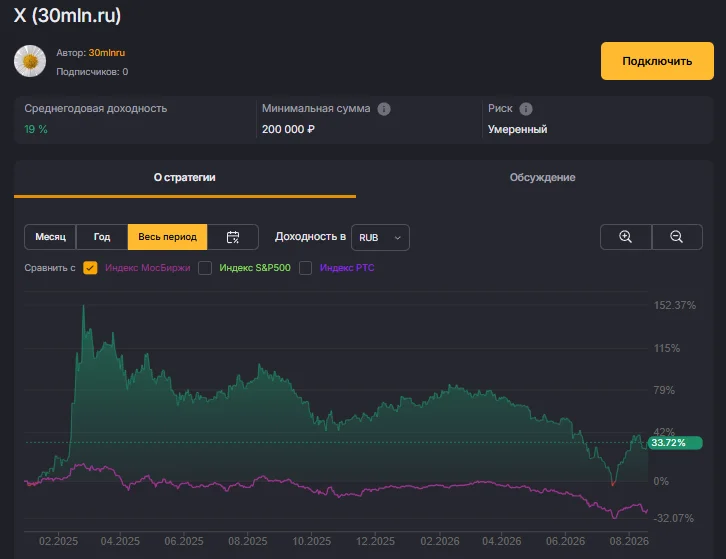Click the -32.07% axis value
The width and height of the screenshot is (726, 559).
[x=673, y=518]
